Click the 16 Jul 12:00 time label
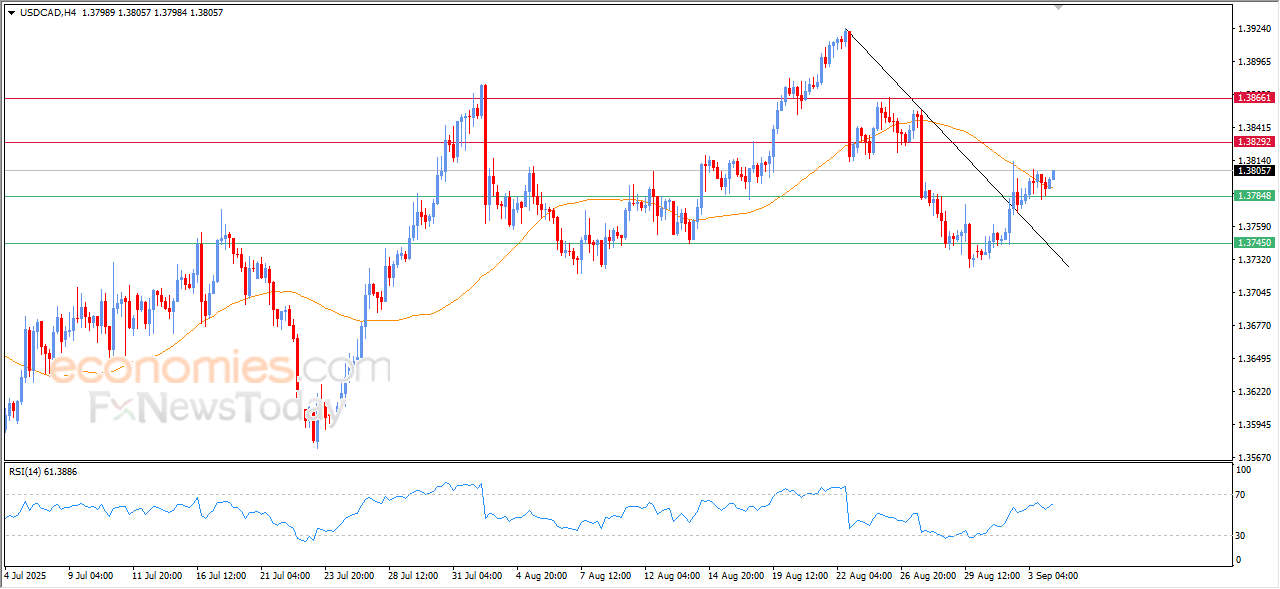1280x589 pixels. (x=222, y=576)
